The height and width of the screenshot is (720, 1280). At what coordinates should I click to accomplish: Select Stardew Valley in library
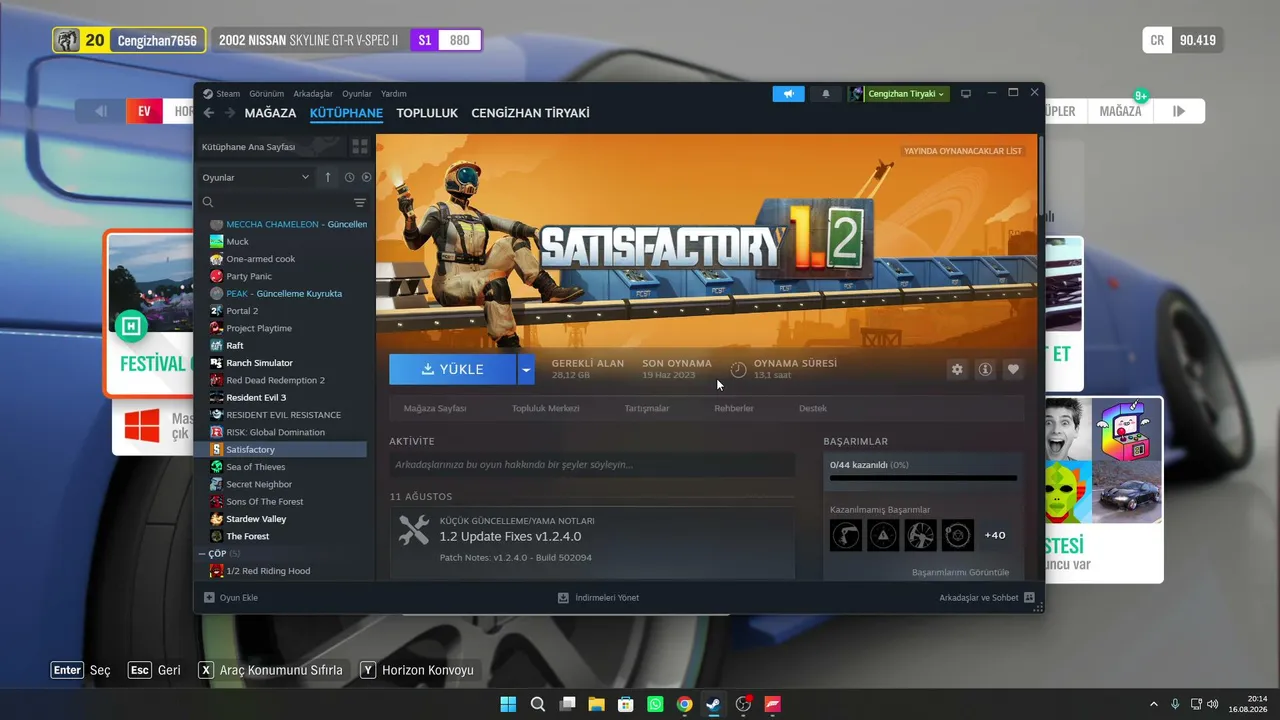tap(256, 519)
